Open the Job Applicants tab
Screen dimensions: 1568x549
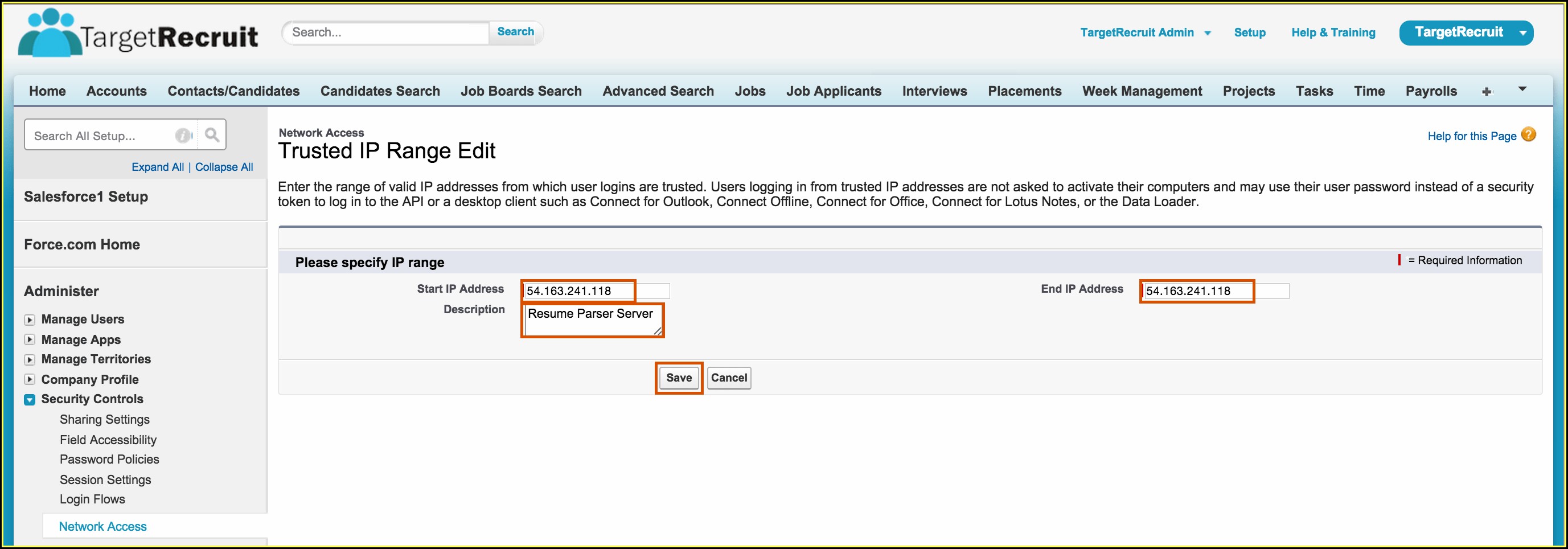(x=834, y=91)
